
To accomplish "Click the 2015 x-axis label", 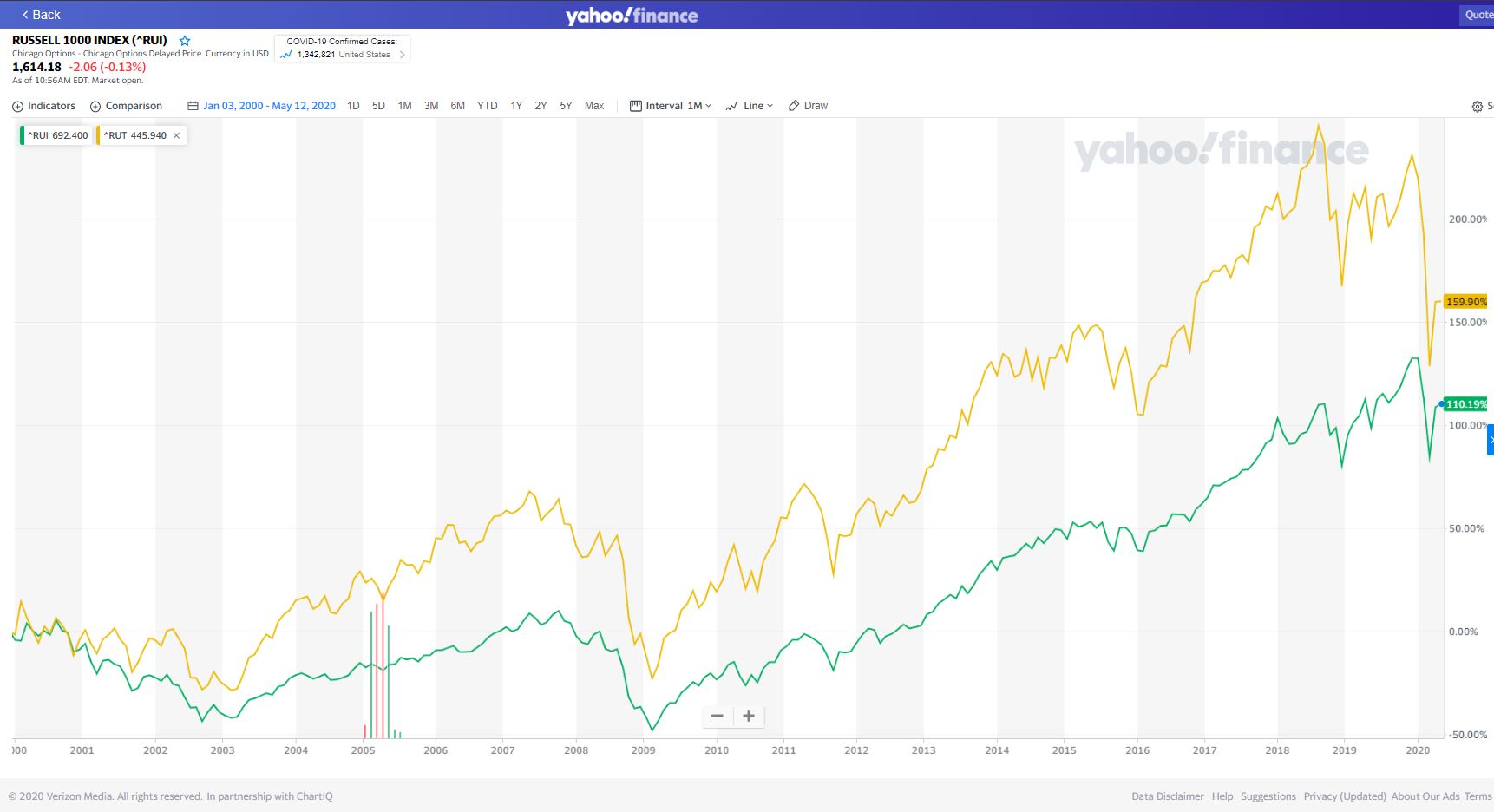I will pyautogui.click(x=1064, y=750).
